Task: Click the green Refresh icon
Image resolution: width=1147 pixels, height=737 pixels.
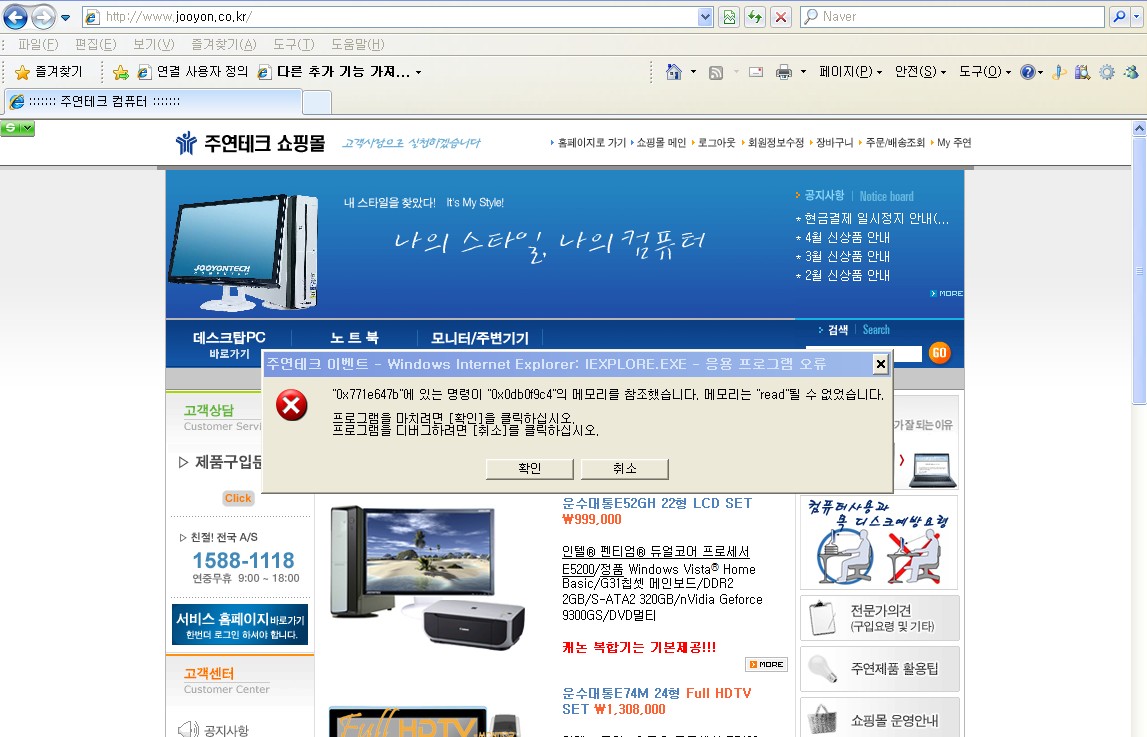Action: 755,16
